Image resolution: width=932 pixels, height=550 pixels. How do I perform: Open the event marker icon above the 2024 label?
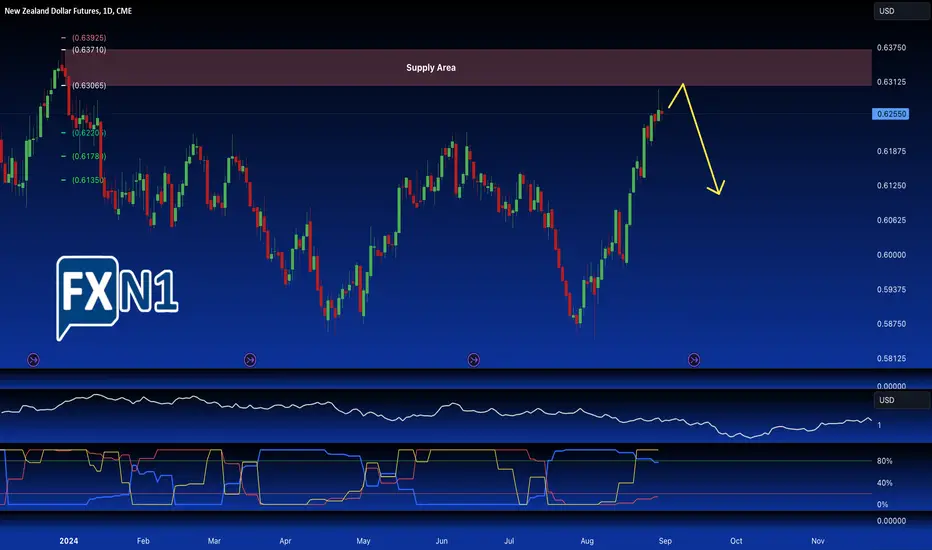pyautogui.click(x=33, y=360)
